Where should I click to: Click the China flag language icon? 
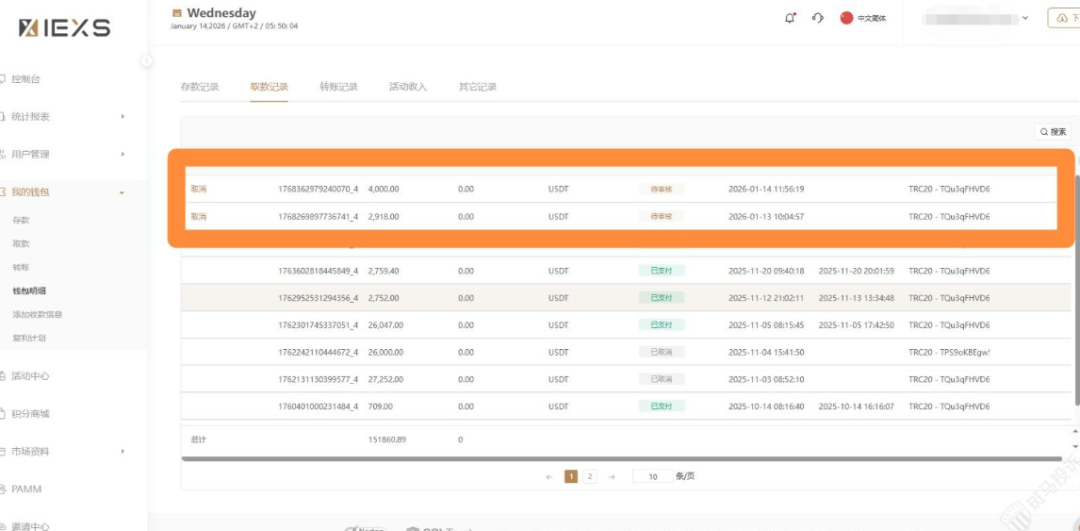click(847, 18)
